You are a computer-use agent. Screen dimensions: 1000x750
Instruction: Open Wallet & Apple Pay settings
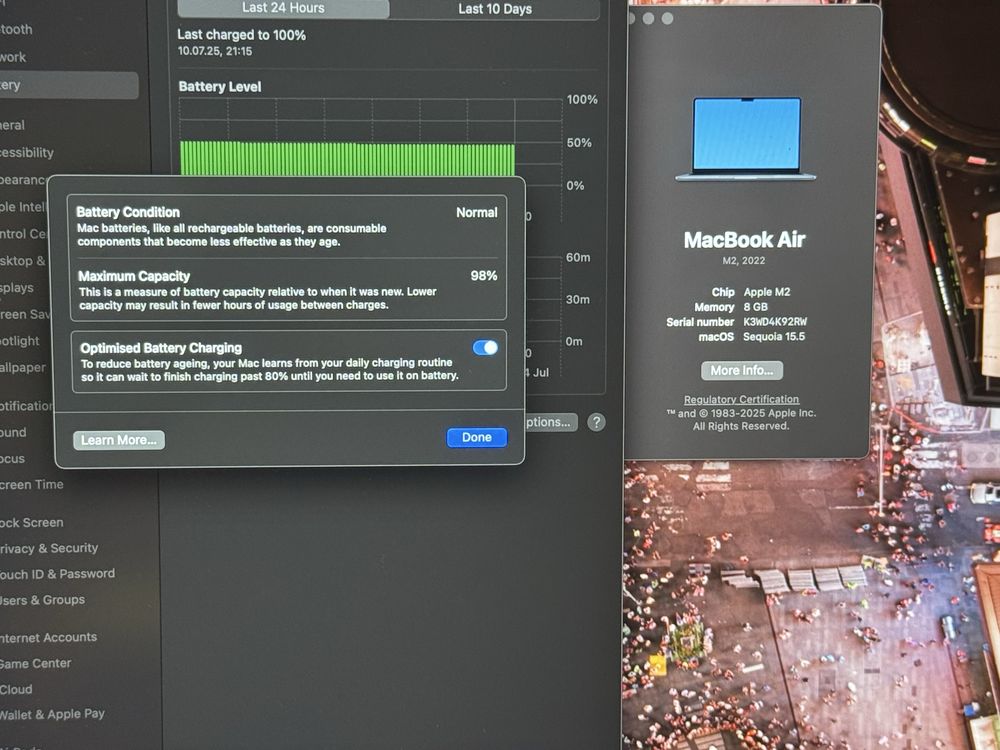tap(52, 714)
